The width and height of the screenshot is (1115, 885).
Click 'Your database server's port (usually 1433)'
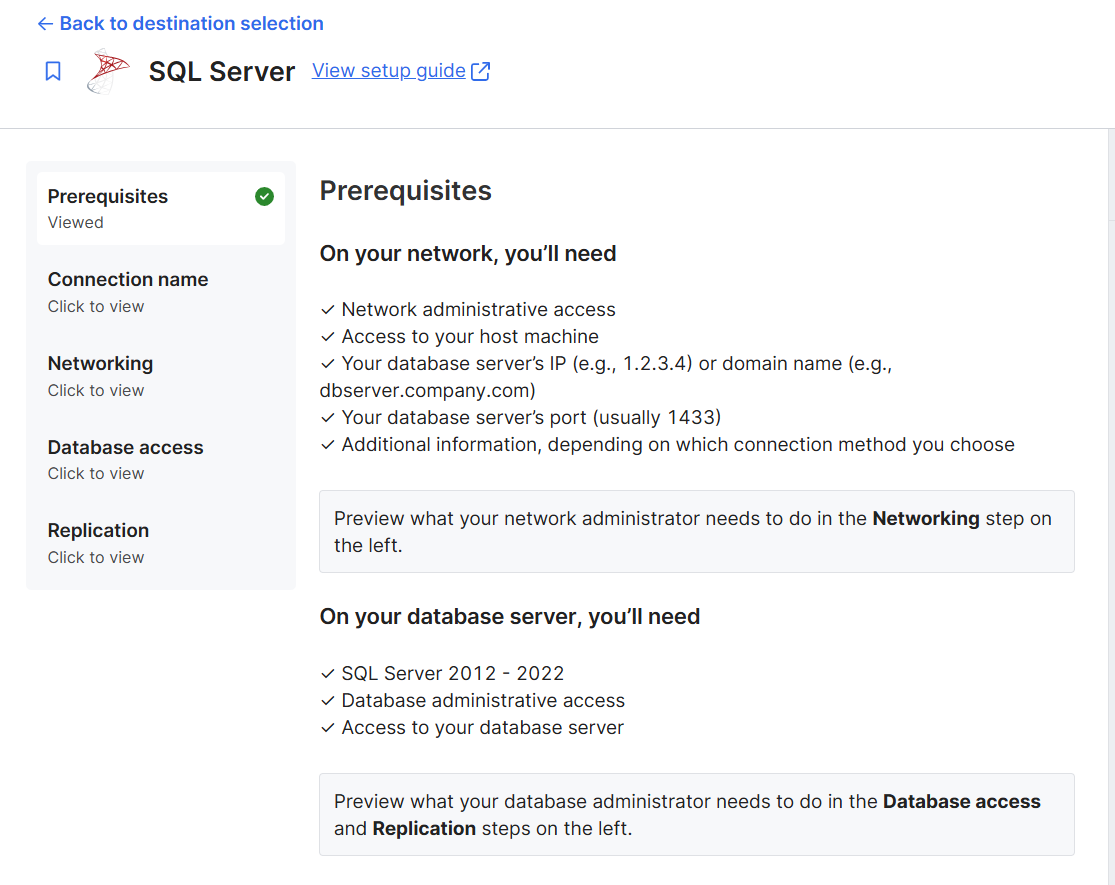pos(521,417)
